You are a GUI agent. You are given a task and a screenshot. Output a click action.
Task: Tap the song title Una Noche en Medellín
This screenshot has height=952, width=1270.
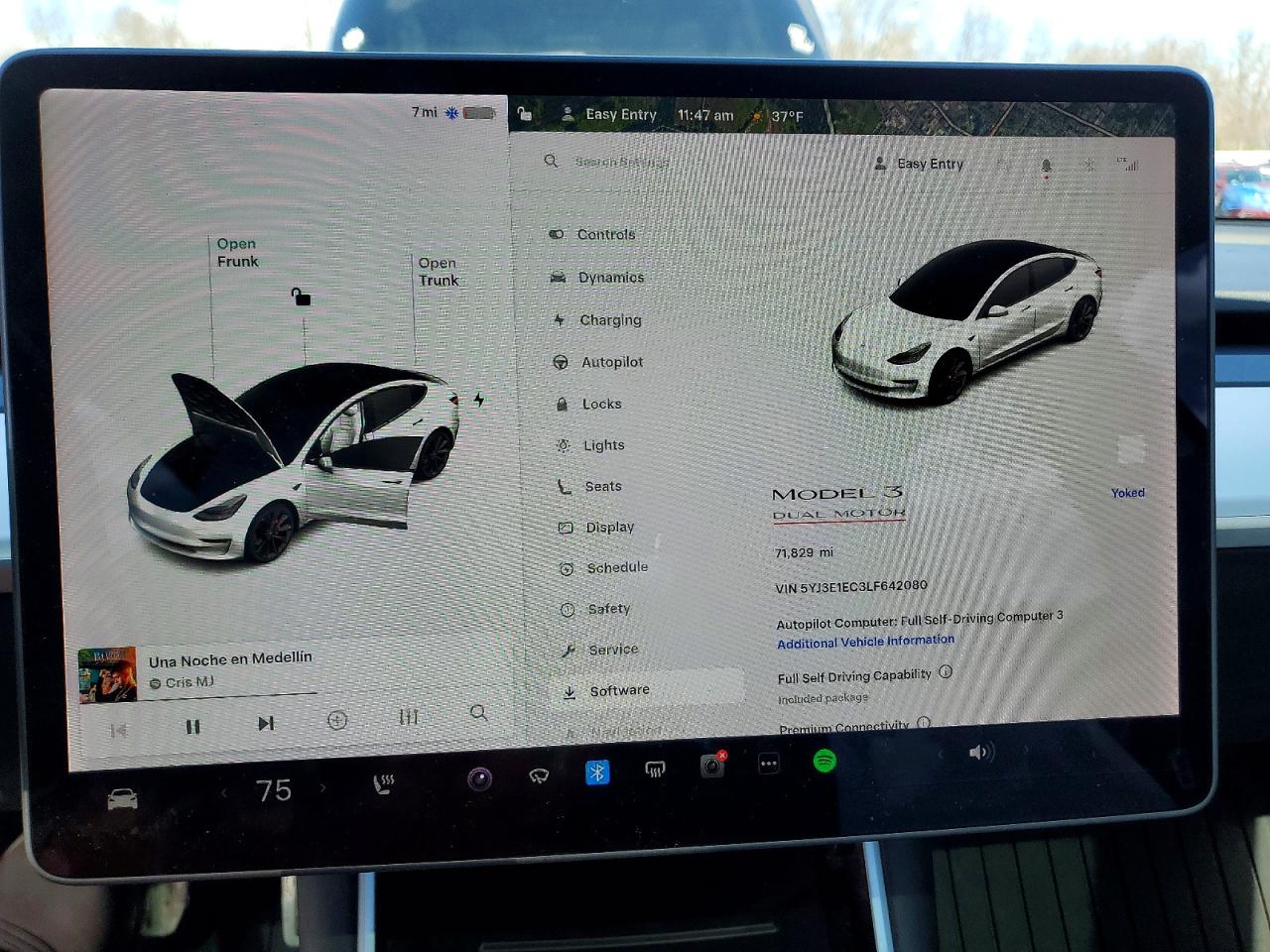click(x=230, y=658)
